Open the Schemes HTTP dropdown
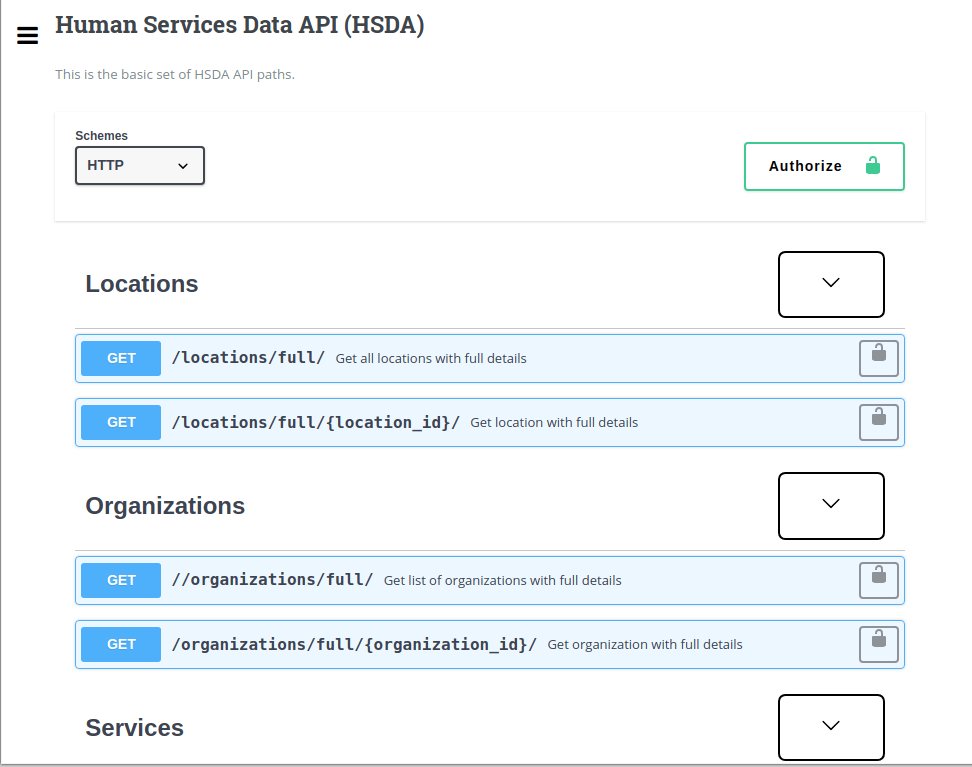The height and width of the screenshot is (767, 972). tap(140, 166)
